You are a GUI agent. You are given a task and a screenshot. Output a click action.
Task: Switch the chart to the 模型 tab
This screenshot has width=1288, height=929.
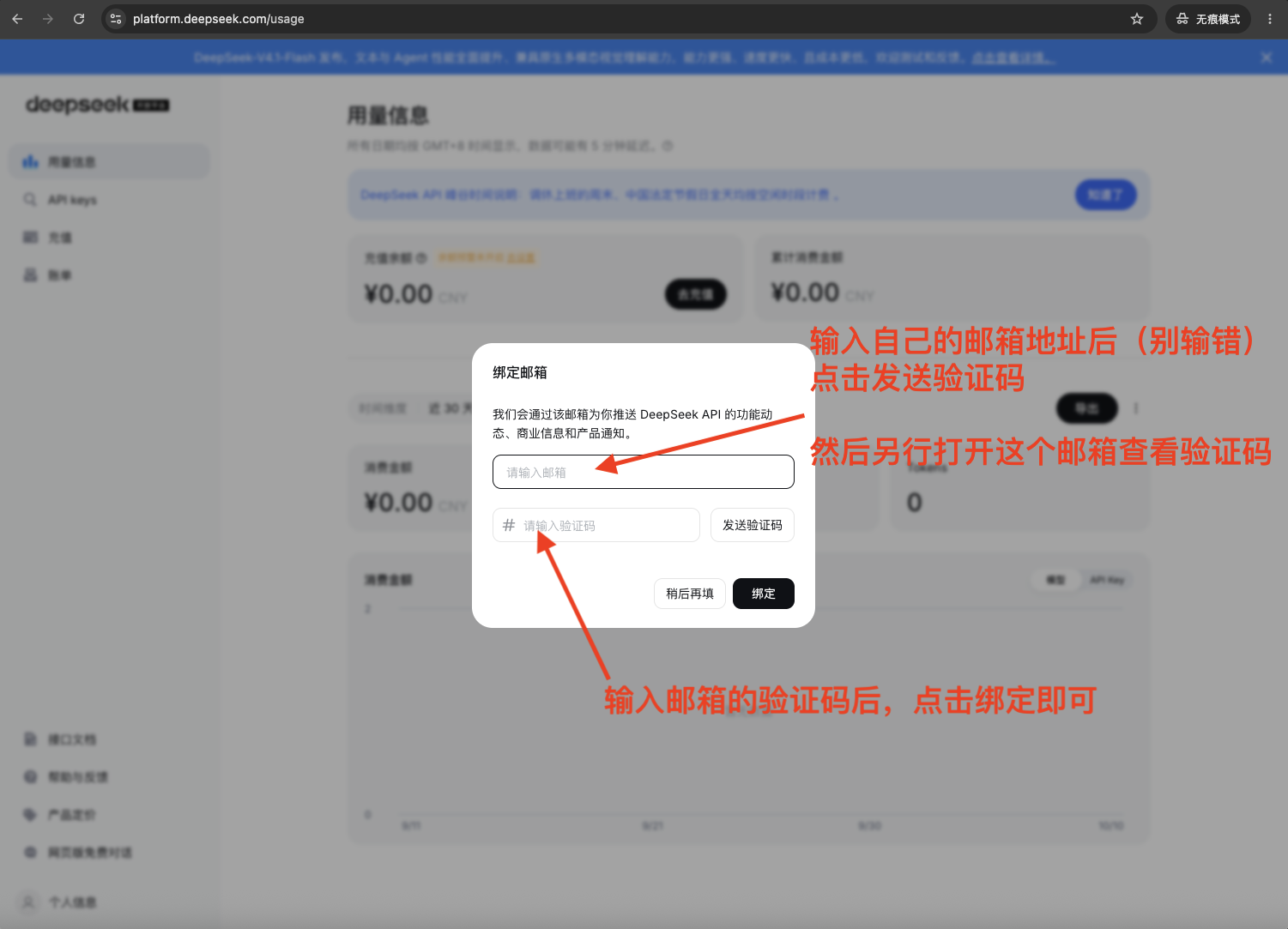click(1055, 580)
